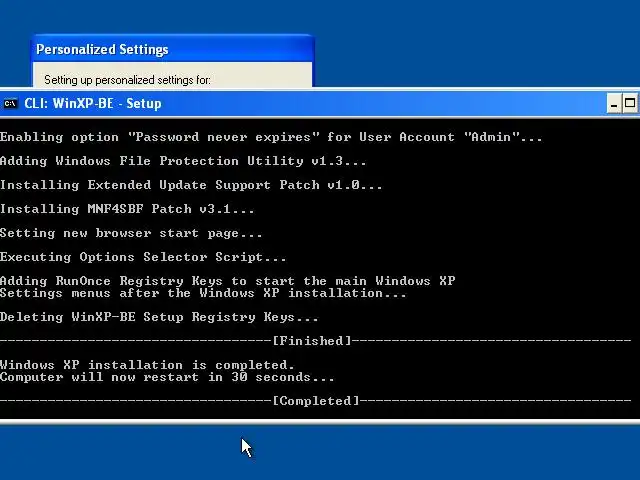
Task: Click 'Setting up personalized settings for:' text
Action: (127, 80)
